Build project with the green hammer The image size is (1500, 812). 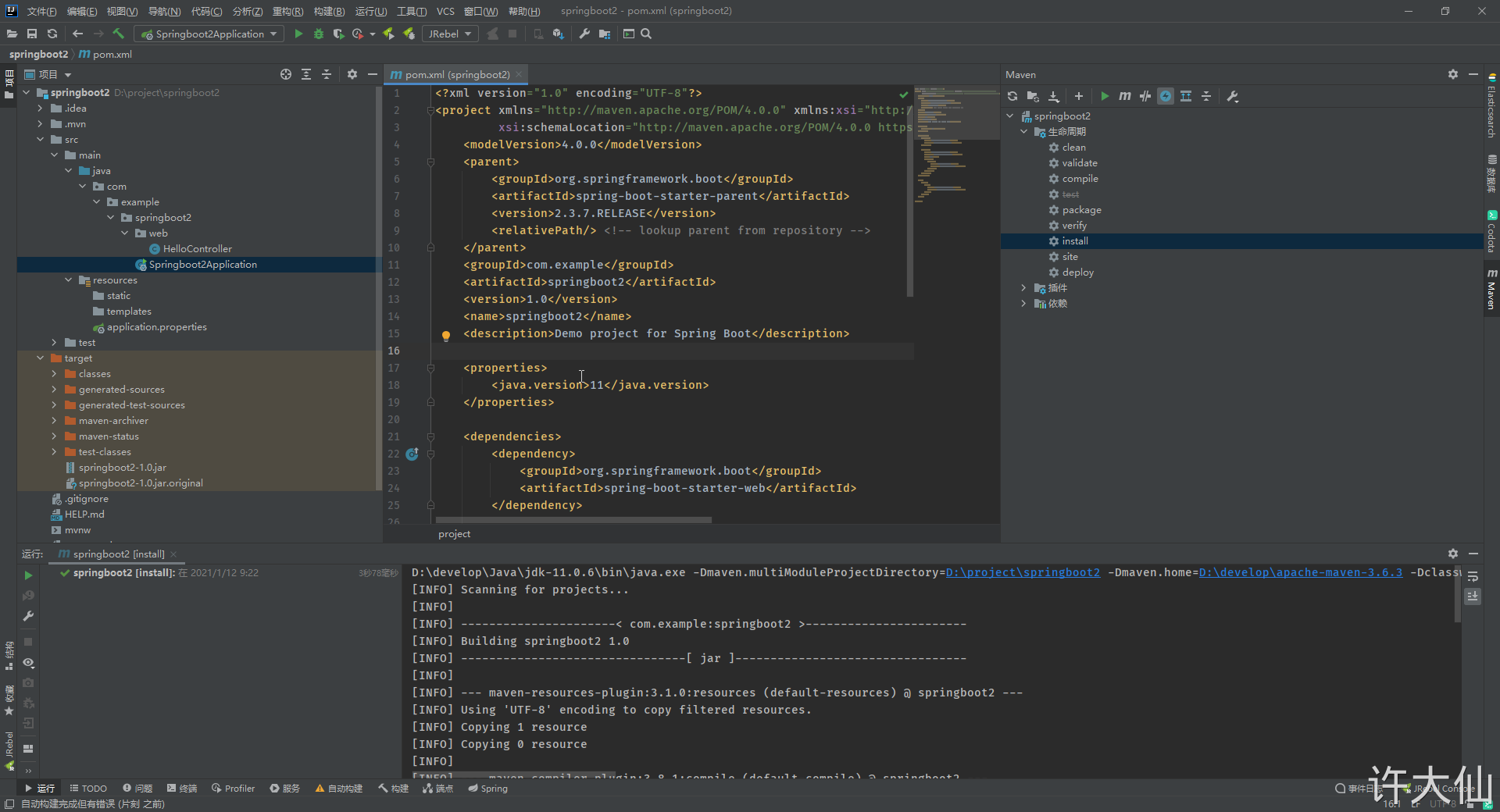(119, 34)
